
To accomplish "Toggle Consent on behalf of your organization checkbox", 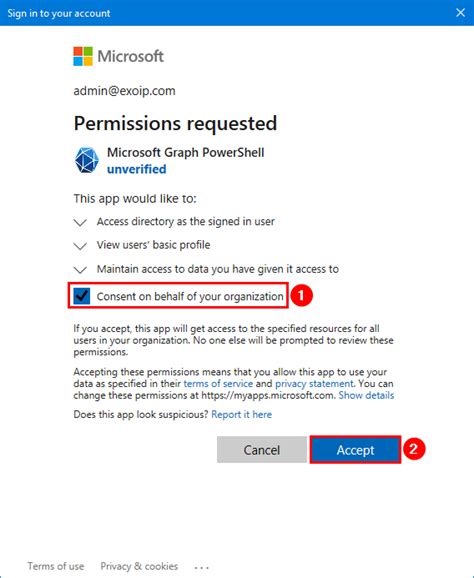I will click(81, 296).
